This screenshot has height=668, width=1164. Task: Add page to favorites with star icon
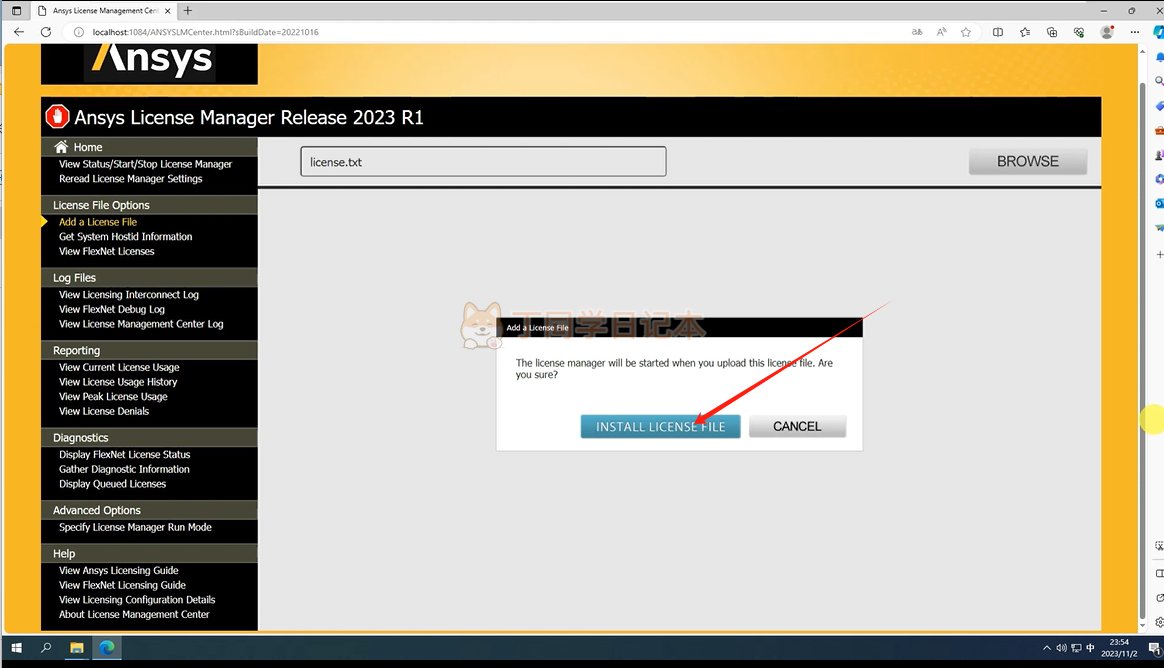coord(966,32)
